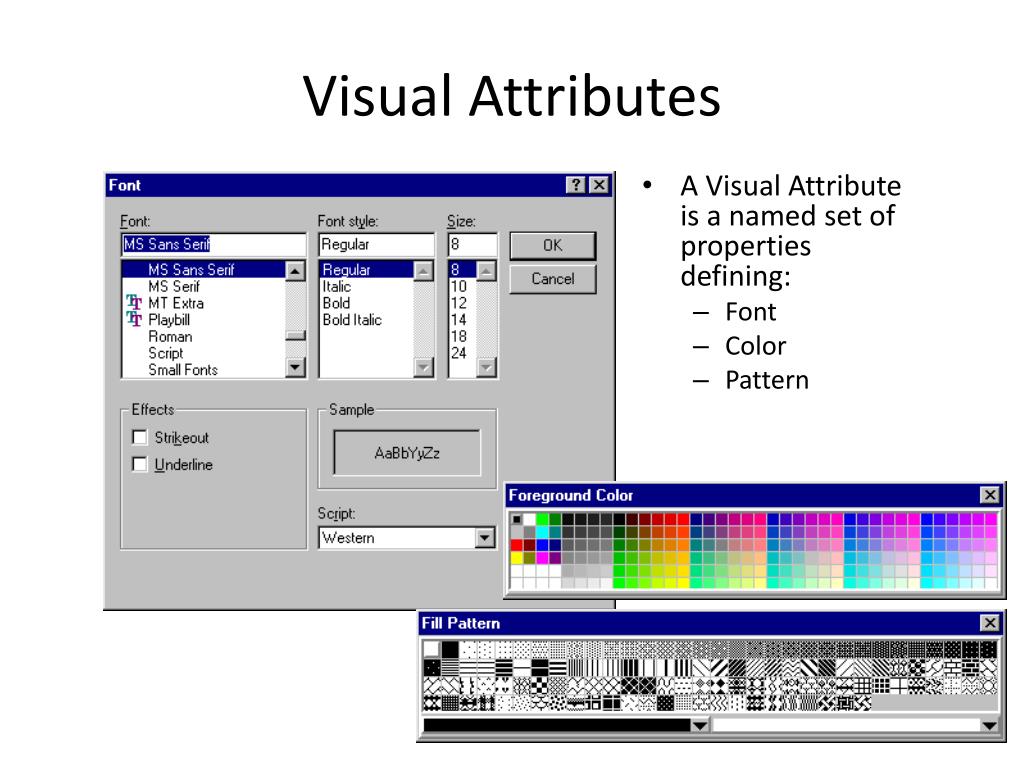Click the Font style input field
The width and height of the screenshot is (1024, 768).
tap(376, 244)
